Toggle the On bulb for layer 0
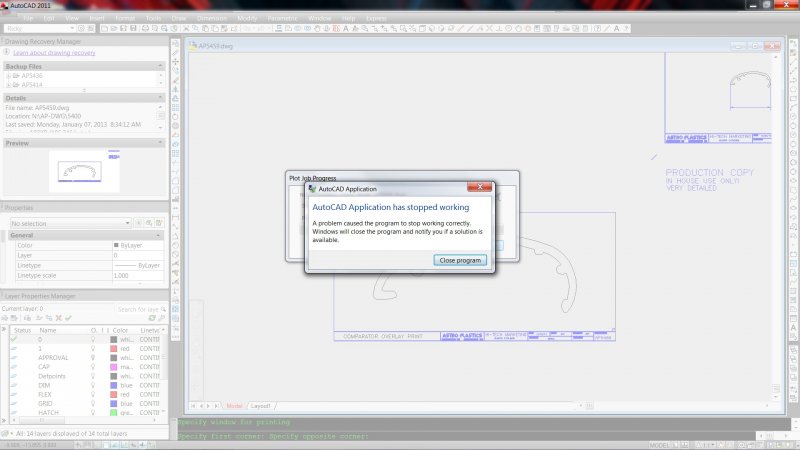Screen dimensions: 800x450 click(93, 340)
